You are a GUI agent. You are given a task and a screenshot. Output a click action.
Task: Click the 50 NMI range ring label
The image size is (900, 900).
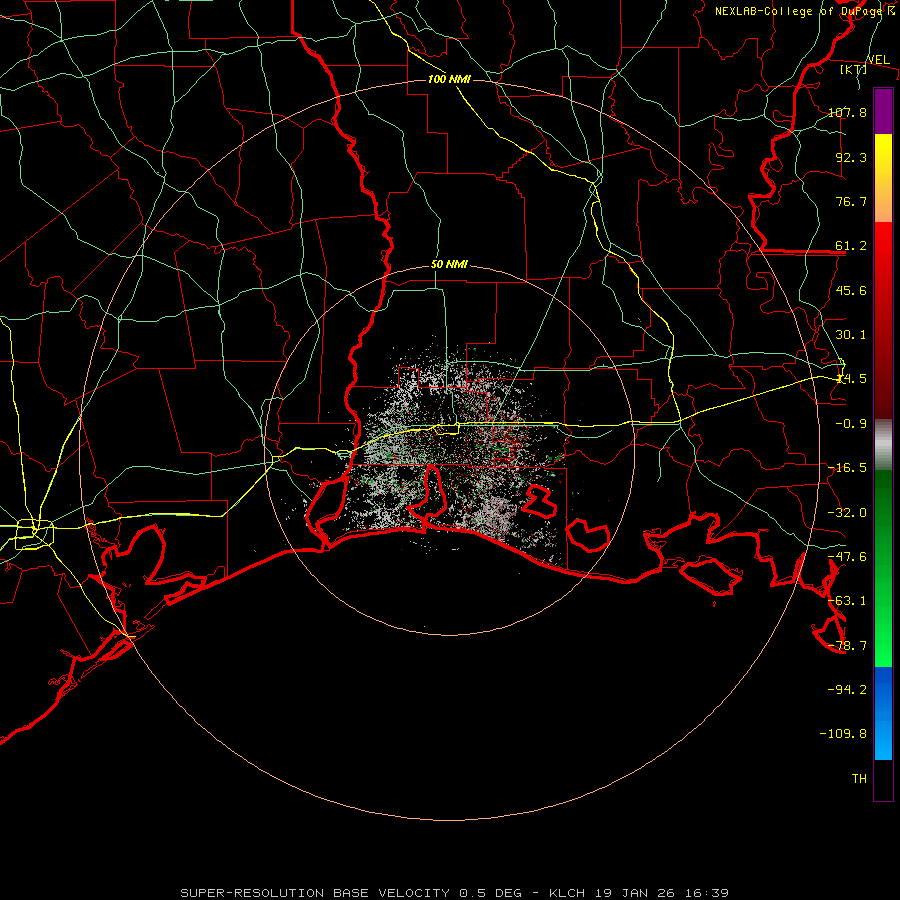[449, 265]
